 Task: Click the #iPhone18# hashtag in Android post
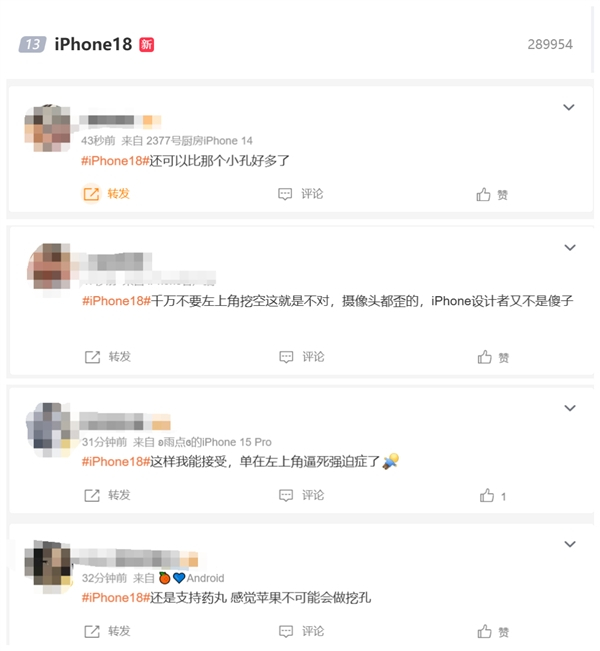[116, 597]
